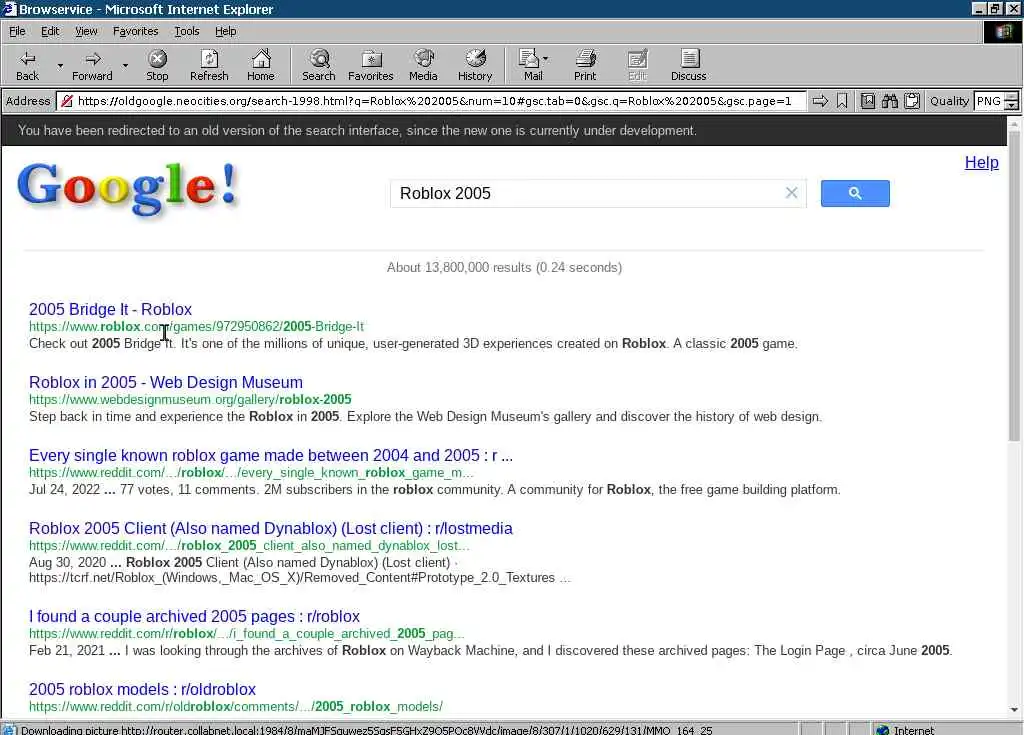The image size is (1024, 735).
Task: Click the page icon in address bar
Action: click(x=66, y=101)
